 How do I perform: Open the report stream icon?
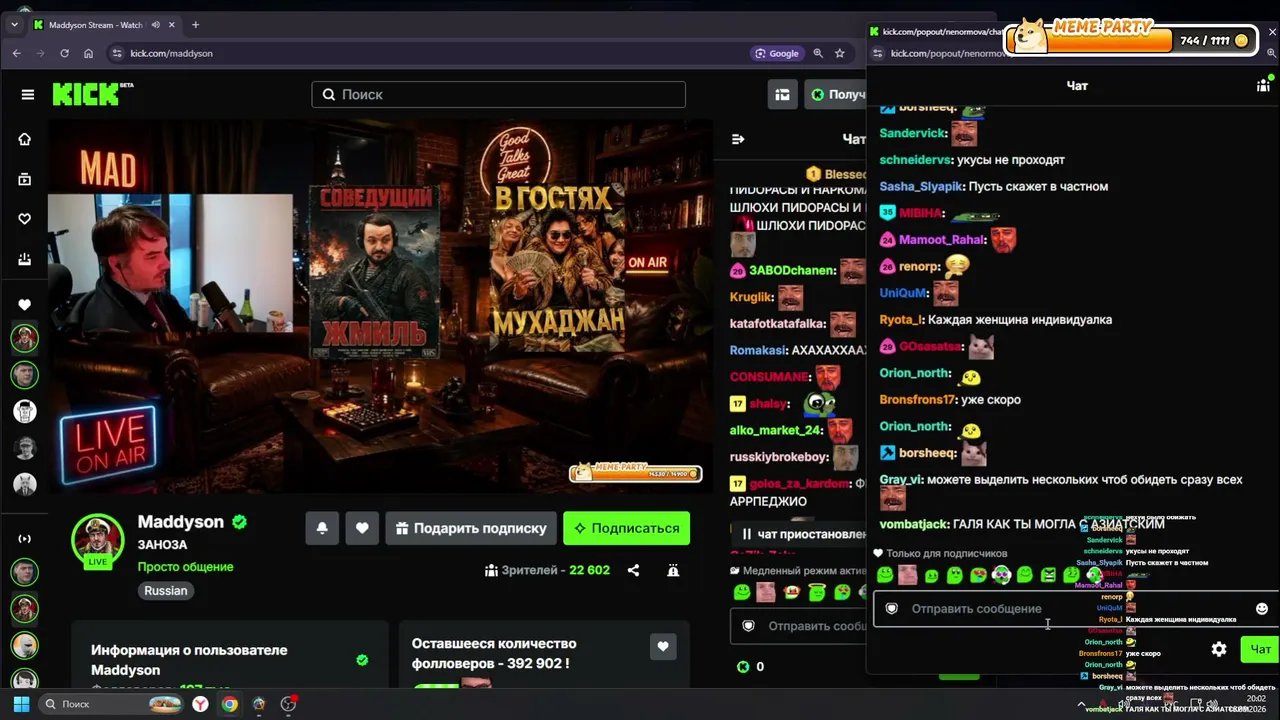673,570
